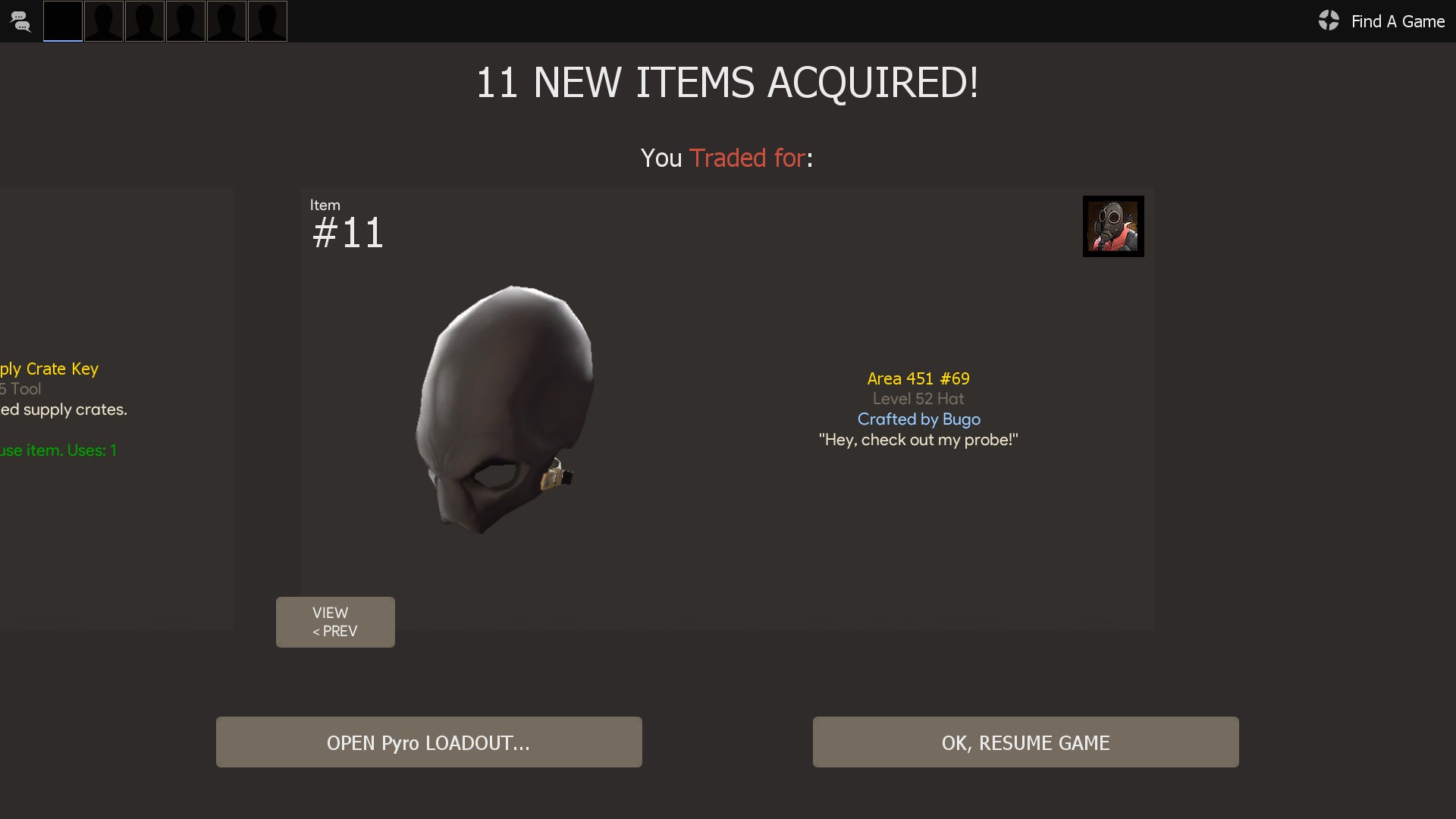Click the Area 451 #69 item name
Screen dimensions: 1456x819
point(918,378)
